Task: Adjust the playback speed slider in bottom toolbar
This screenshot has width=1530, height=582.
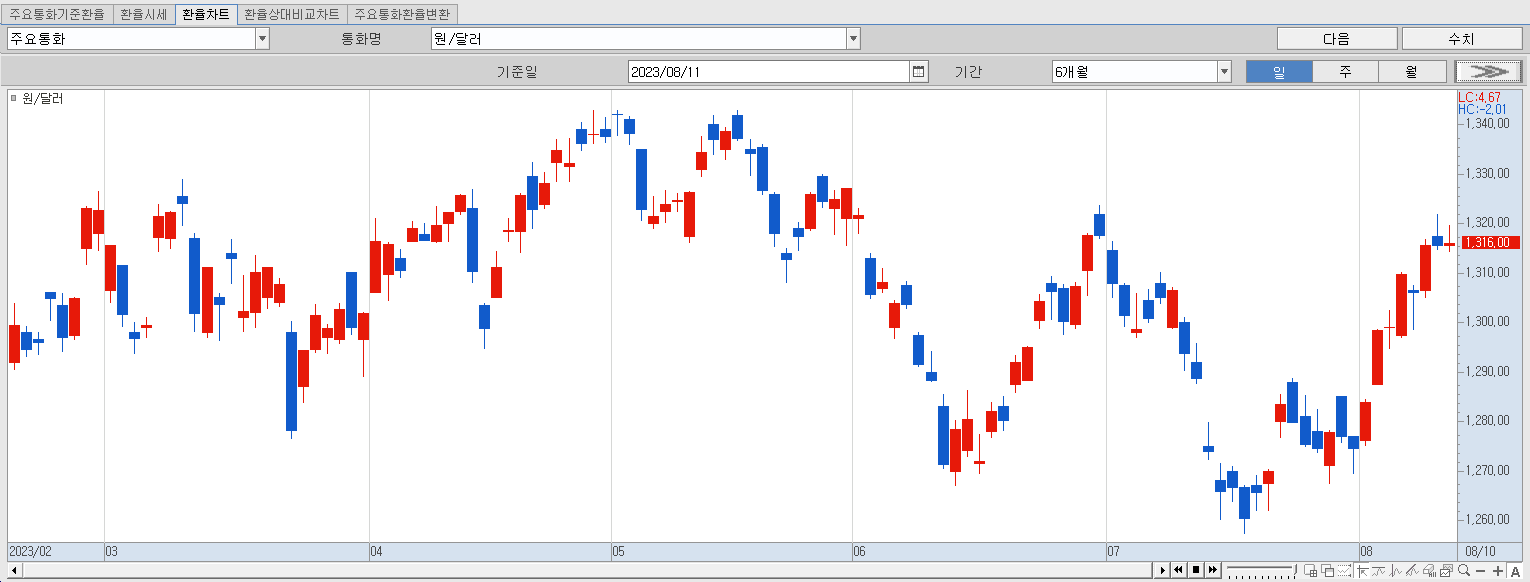Action: click(x=1261, y=570)
